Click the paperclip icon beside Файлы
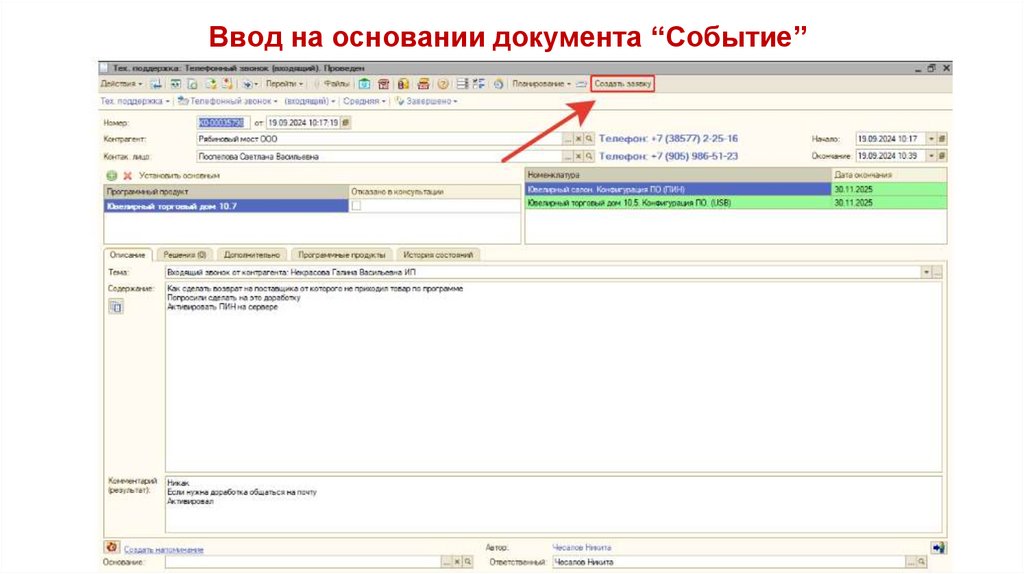This screenshot has height=574, width=1024. coord(317,84)
